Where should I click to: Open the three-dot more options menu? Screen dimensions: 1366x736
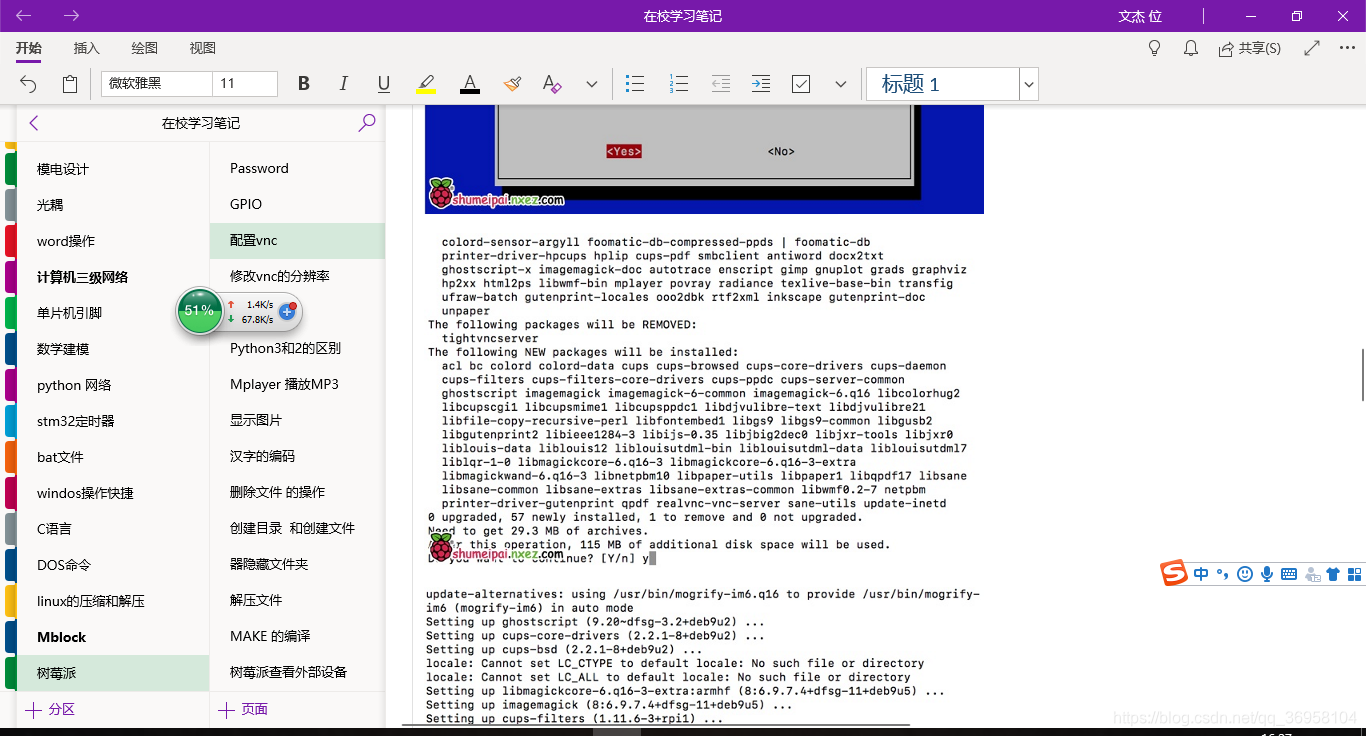1346,48
